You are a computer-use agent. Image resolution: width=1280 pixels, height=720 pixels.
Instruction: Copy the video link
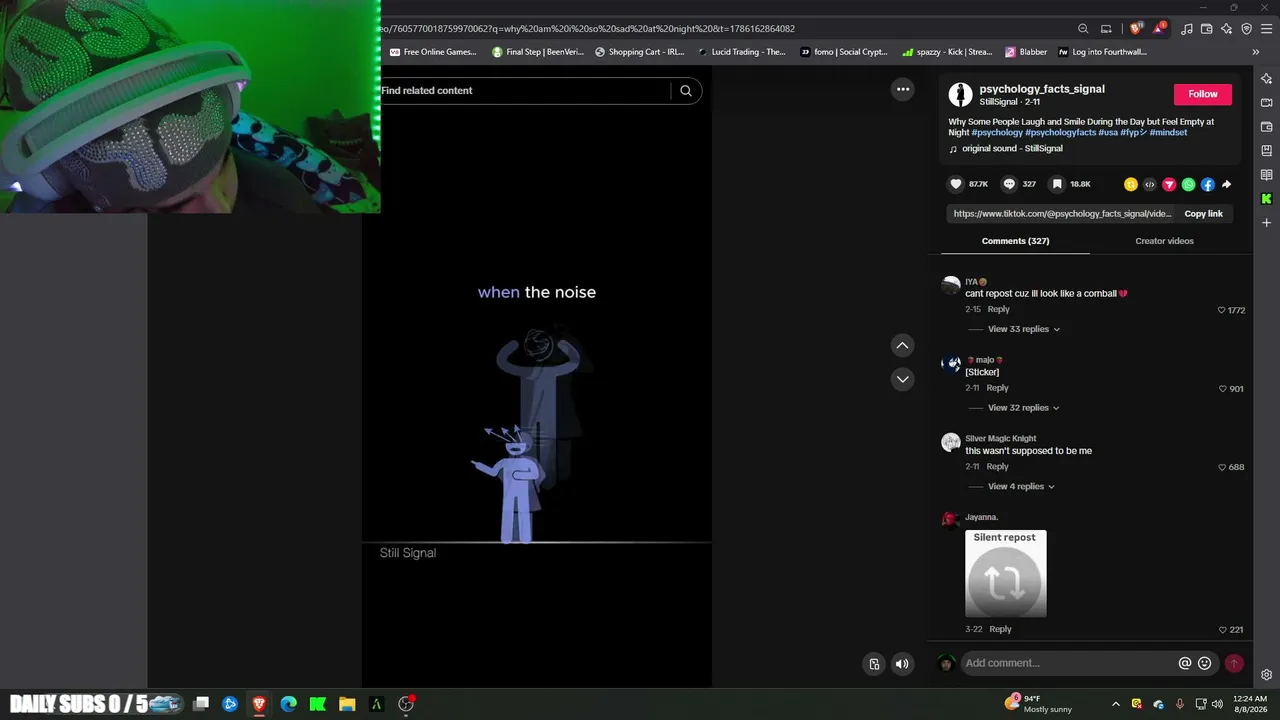1204,213
